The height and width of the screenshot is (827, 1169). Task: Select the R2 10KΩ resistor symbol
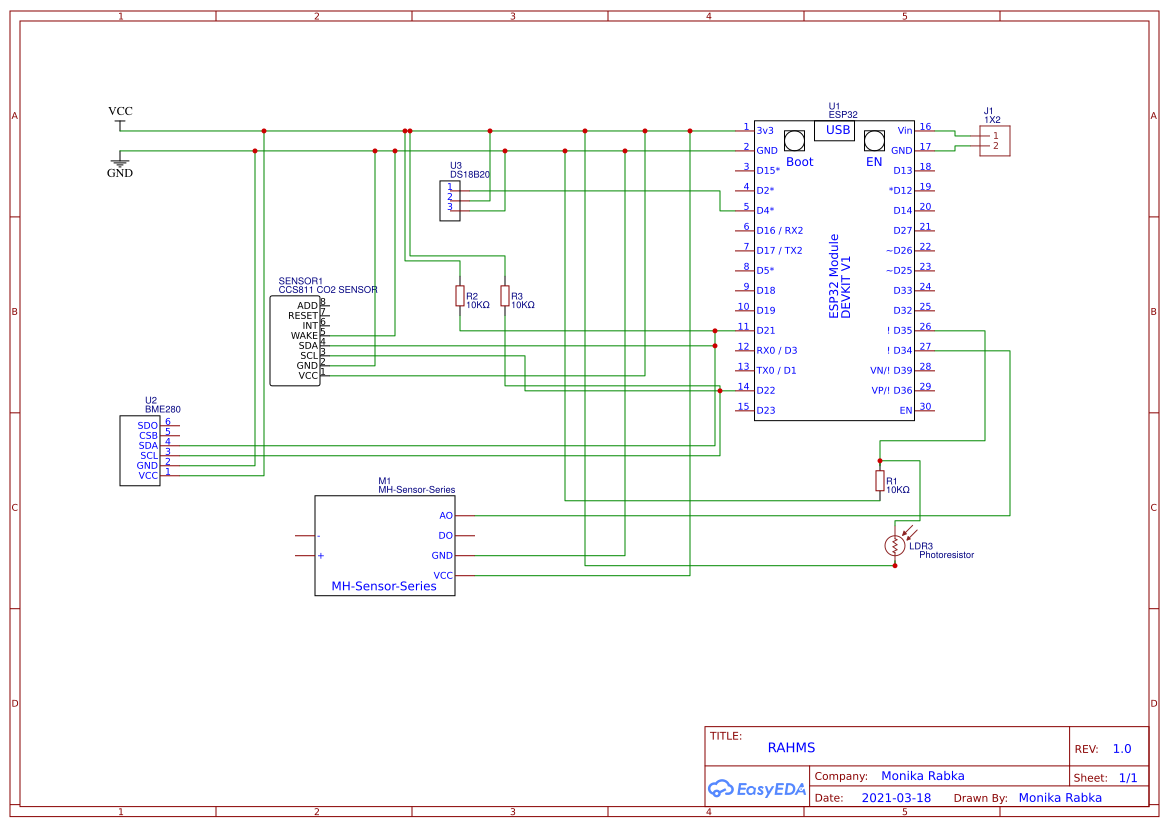(x=460, y=296)
